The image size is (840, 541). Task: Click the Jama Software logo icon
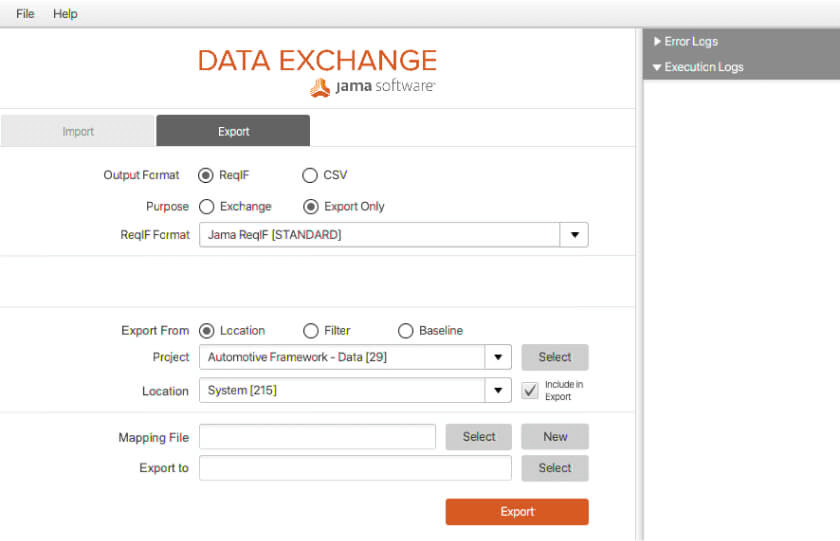319,88
